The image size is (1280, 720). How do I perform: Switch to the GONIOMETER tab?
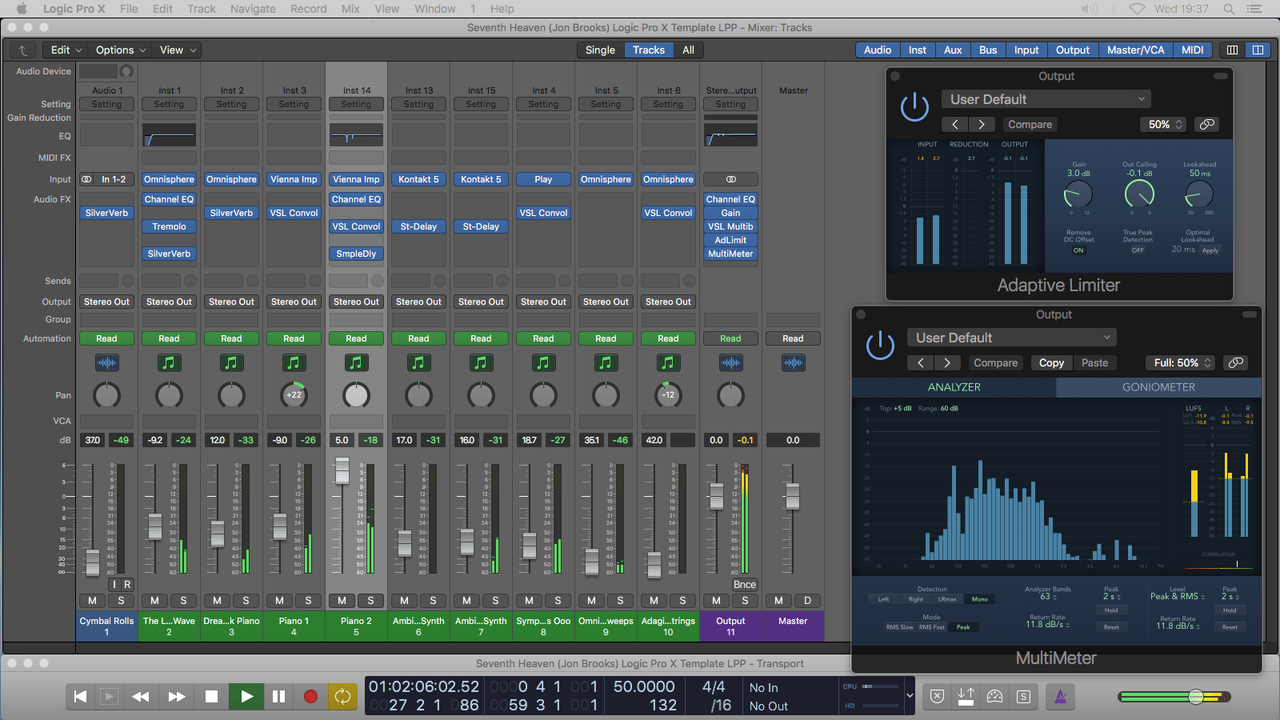(1158, 387)
